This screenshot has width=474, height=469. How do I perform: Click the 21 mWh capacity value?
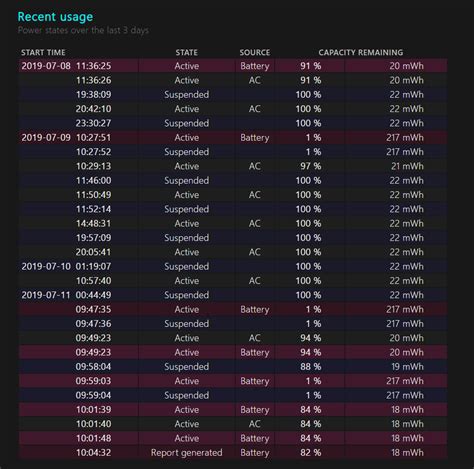click(407, 166)
